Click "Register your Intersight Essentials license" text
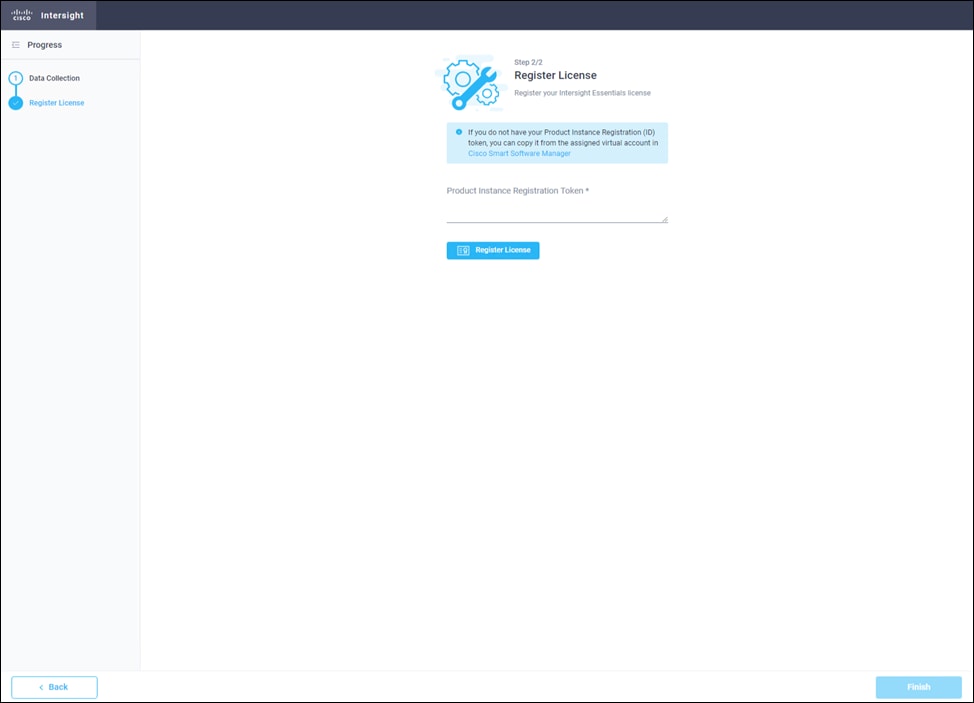Viewport: 974px width, 703px height. pyautogui.click(x=582, y=93)
